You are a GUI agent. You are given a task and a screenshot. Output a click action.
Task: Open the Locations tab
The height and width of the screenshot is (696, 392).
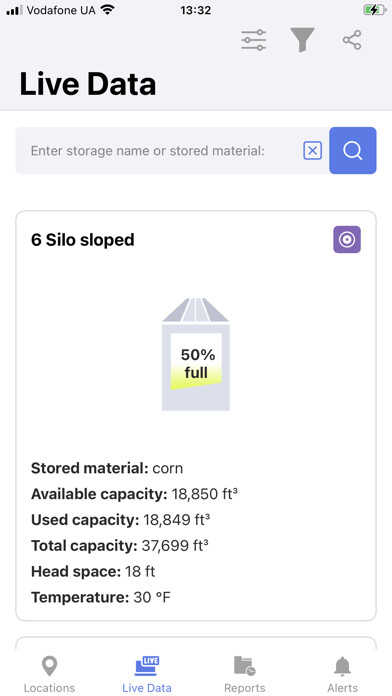(49, 675)
